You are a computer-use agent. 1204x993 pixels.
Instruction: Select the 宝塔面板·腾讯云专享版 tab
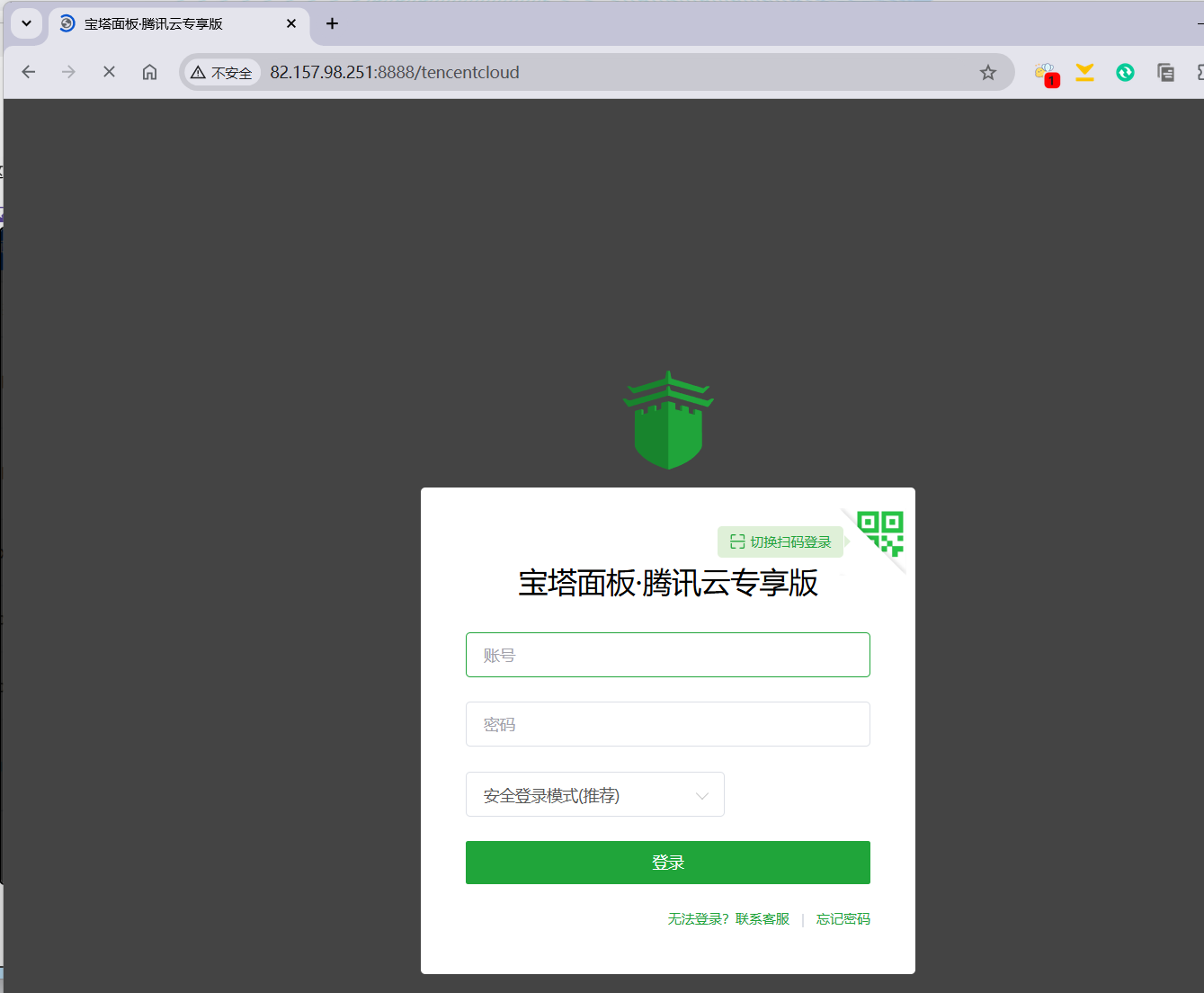click(x=178, y=24)
